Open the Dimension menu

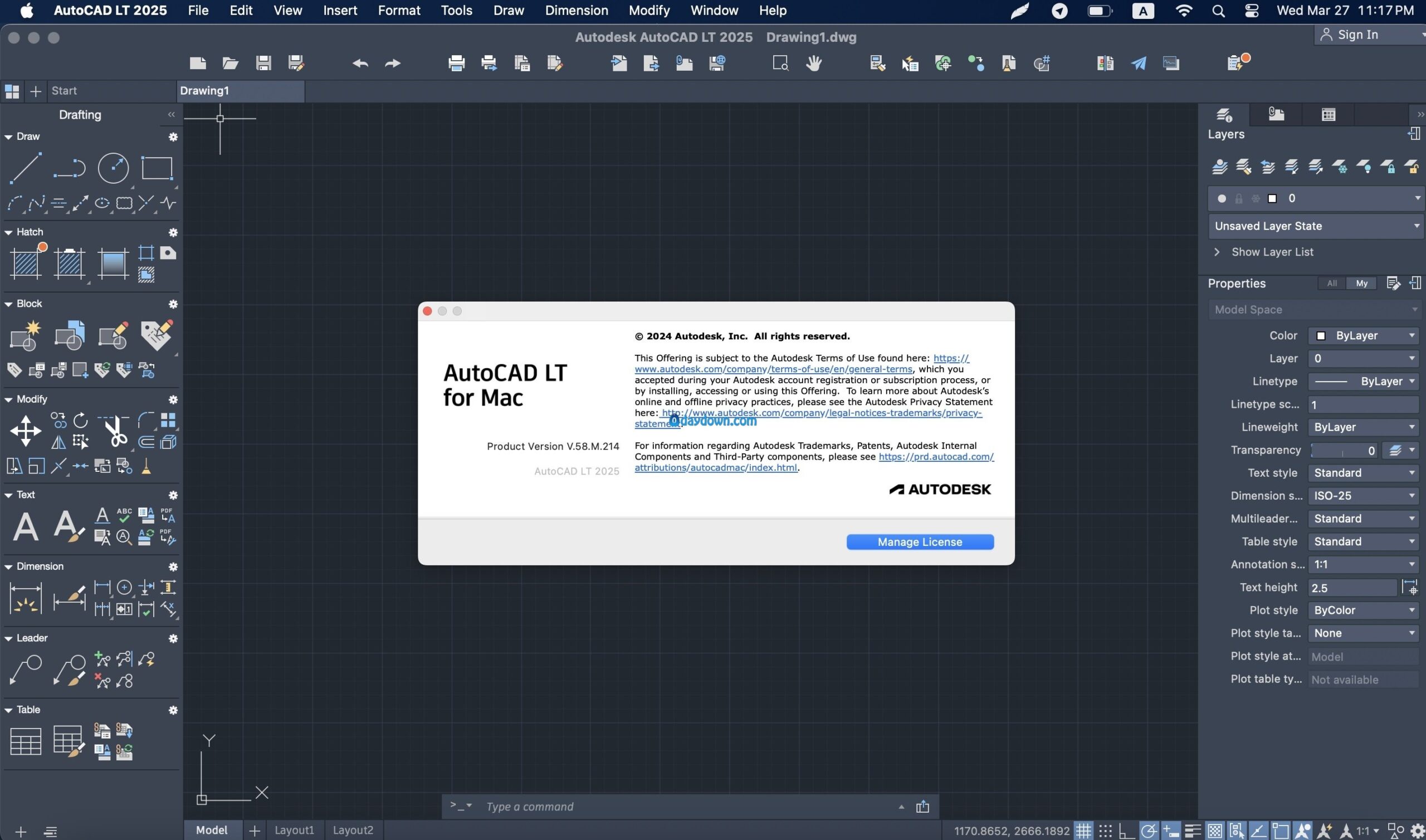tap(576, 10)
